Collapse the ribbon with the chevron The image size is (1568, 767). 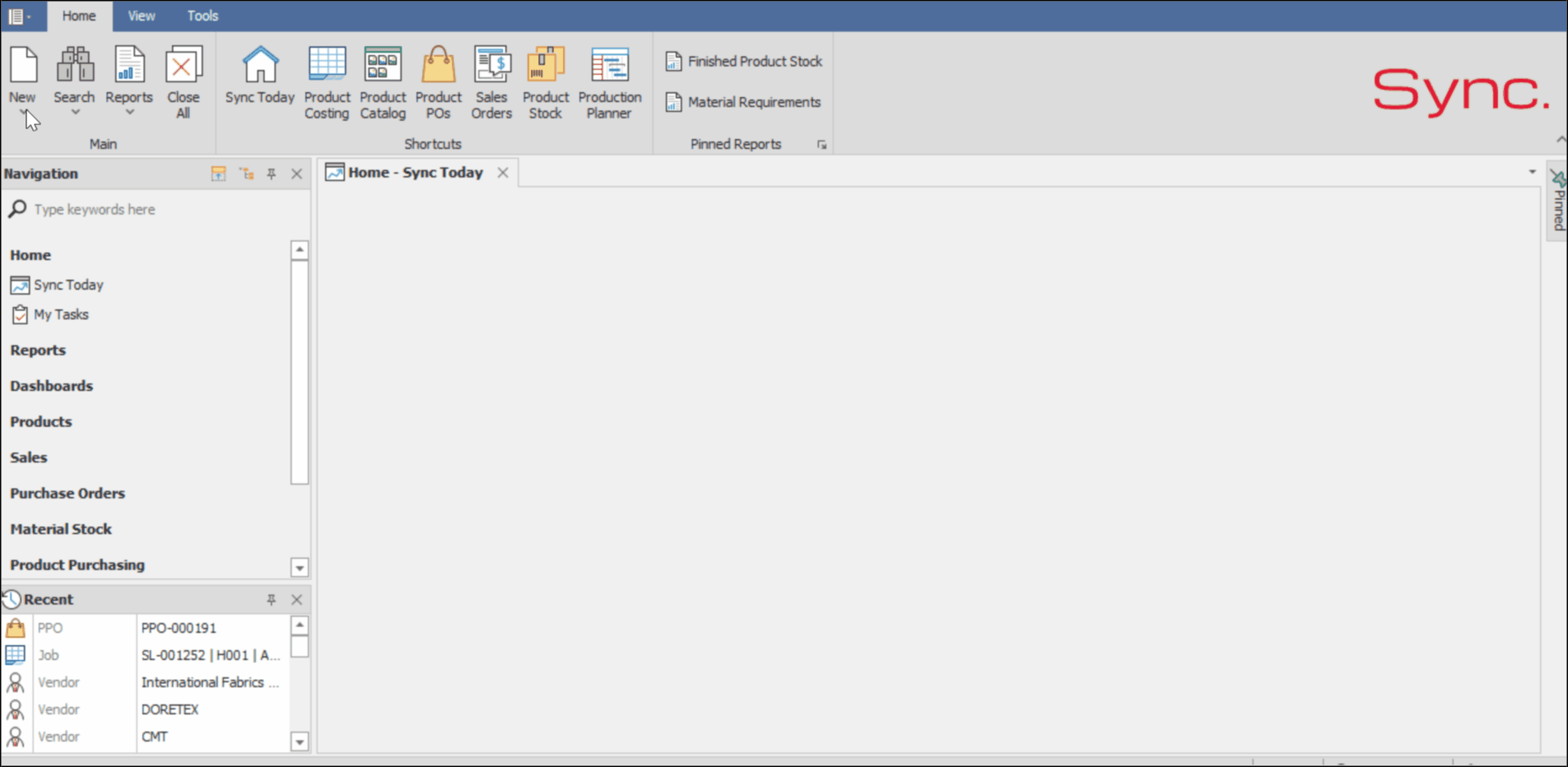point(1561,139)
